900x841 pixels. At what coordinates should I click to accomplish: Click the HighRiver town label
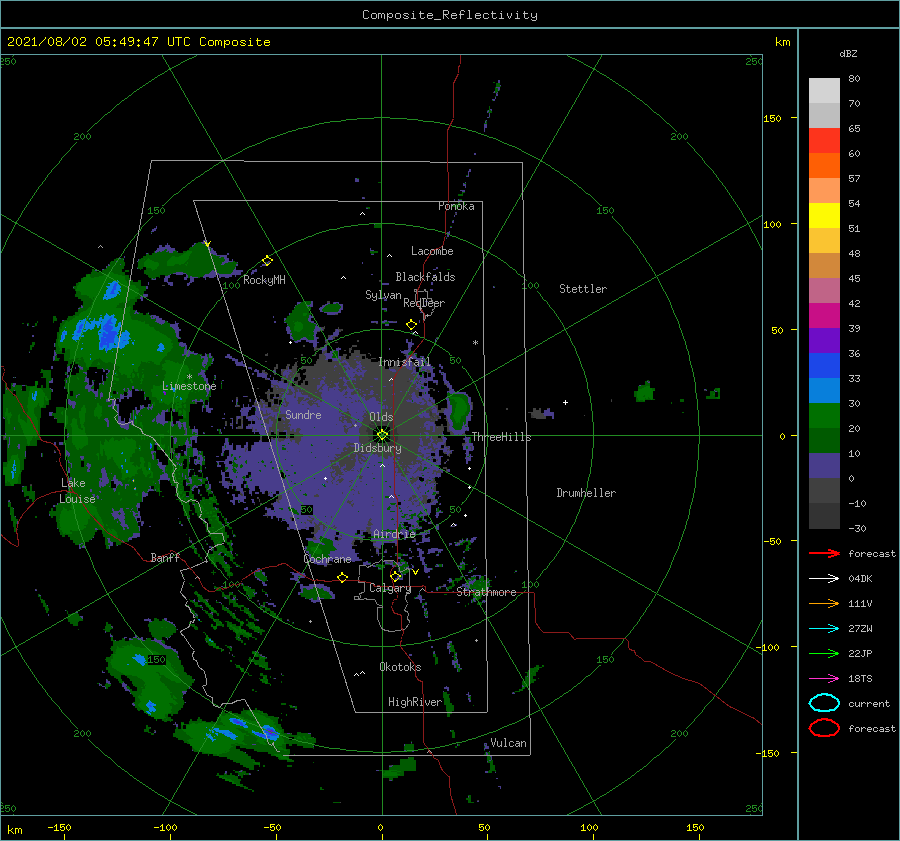tap(415, 702)
